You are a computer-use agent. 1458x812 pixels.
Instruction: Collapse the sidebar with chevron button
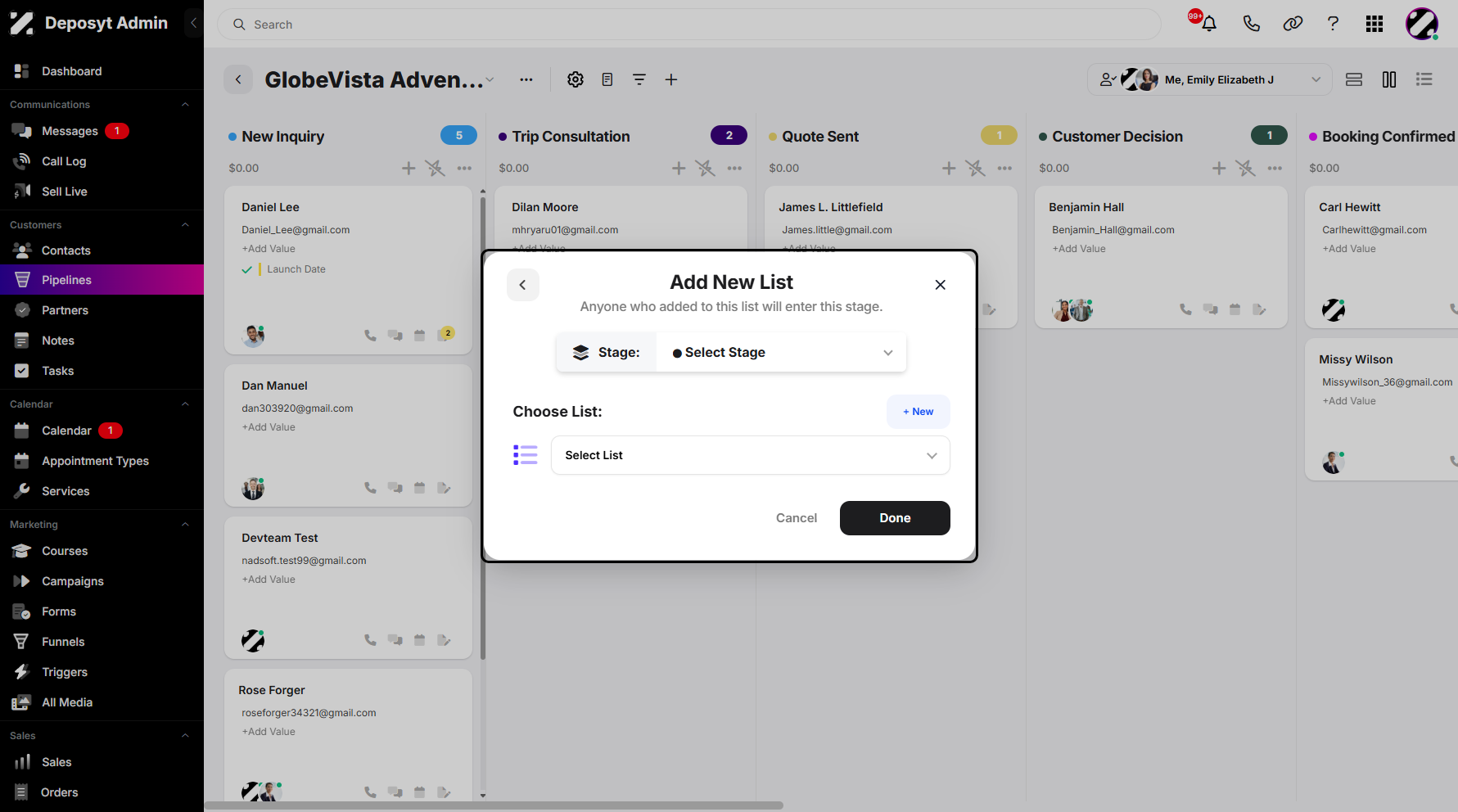click(194, 23)
